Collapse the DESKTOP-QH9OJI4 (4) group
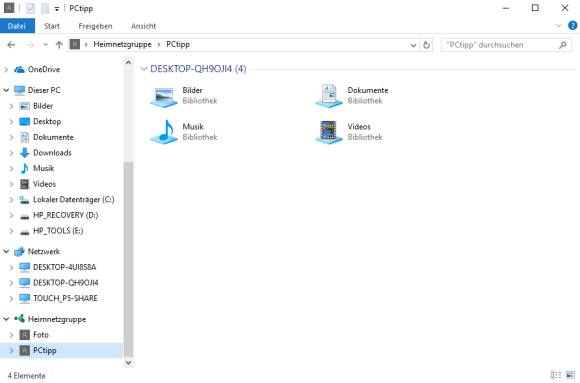Viewport: 580px width, 383px height. coord(144,69)
